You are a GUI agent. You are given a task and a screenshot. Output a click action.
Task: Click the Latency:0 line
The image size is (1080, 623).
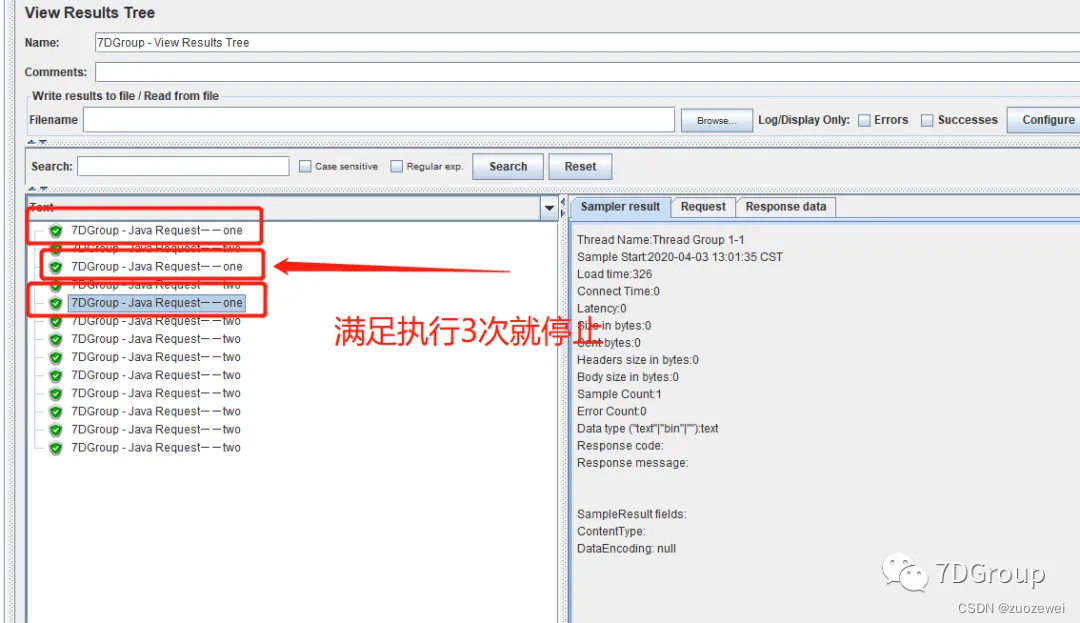click(x=601, y=308)
